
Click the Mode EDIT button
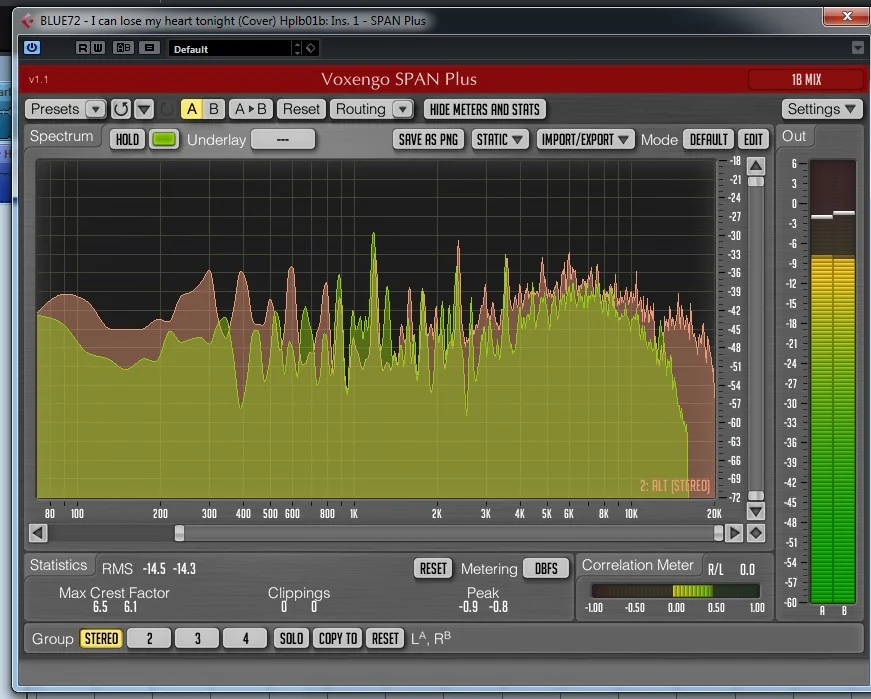753,139
